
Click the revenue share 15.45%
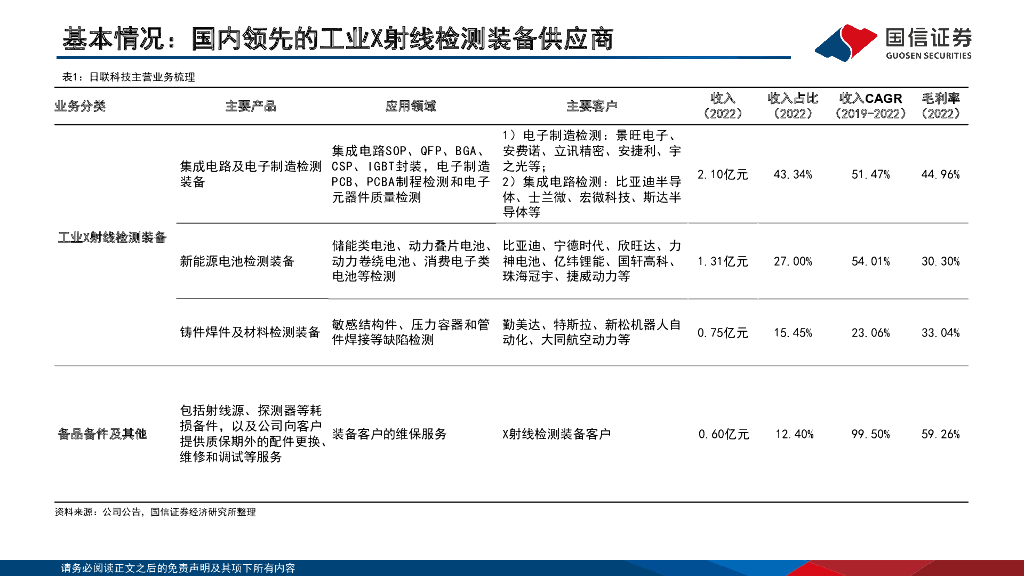click(793, 332)
